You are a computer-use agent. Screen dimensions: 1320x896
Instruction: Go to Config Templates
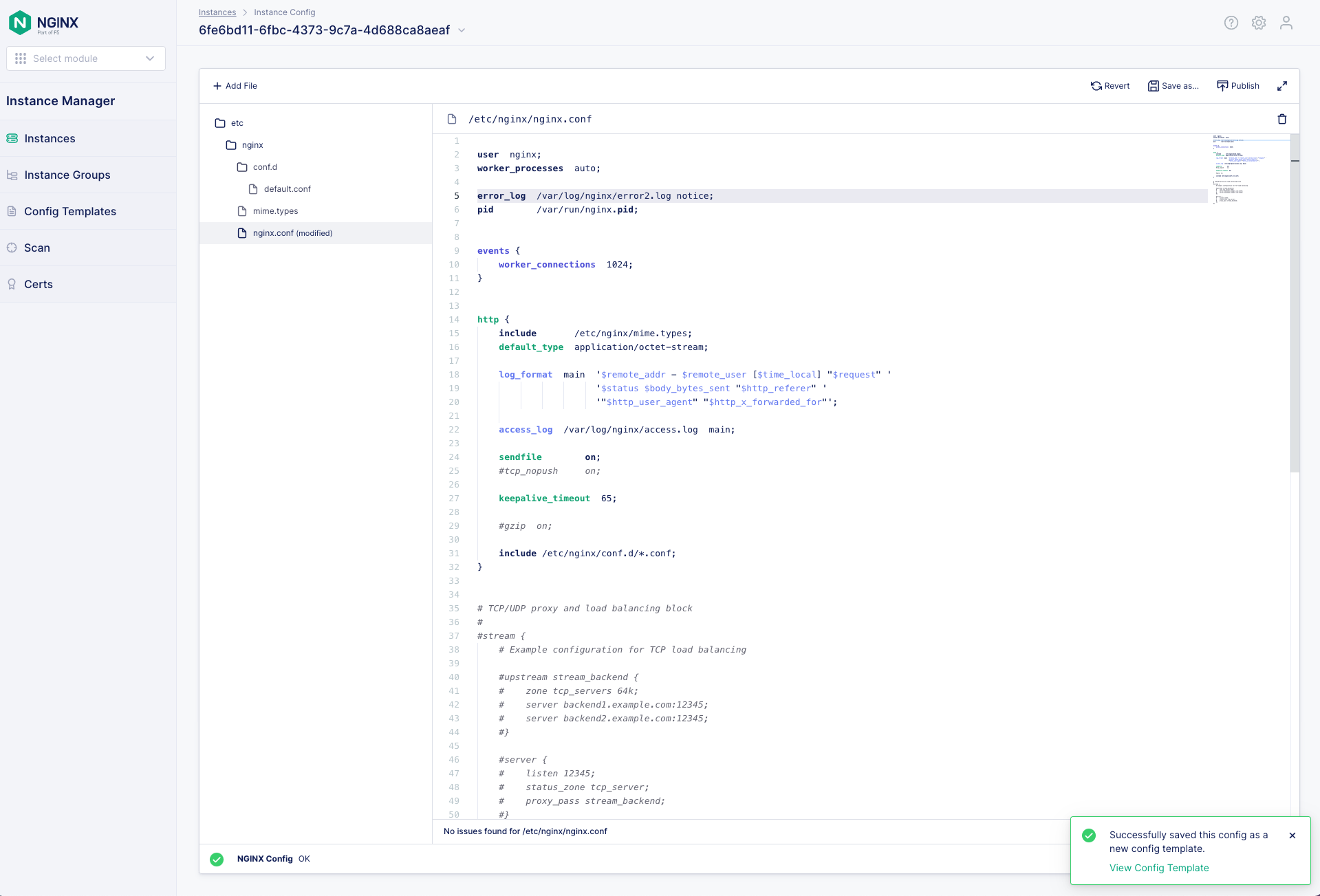pos(88,211)
